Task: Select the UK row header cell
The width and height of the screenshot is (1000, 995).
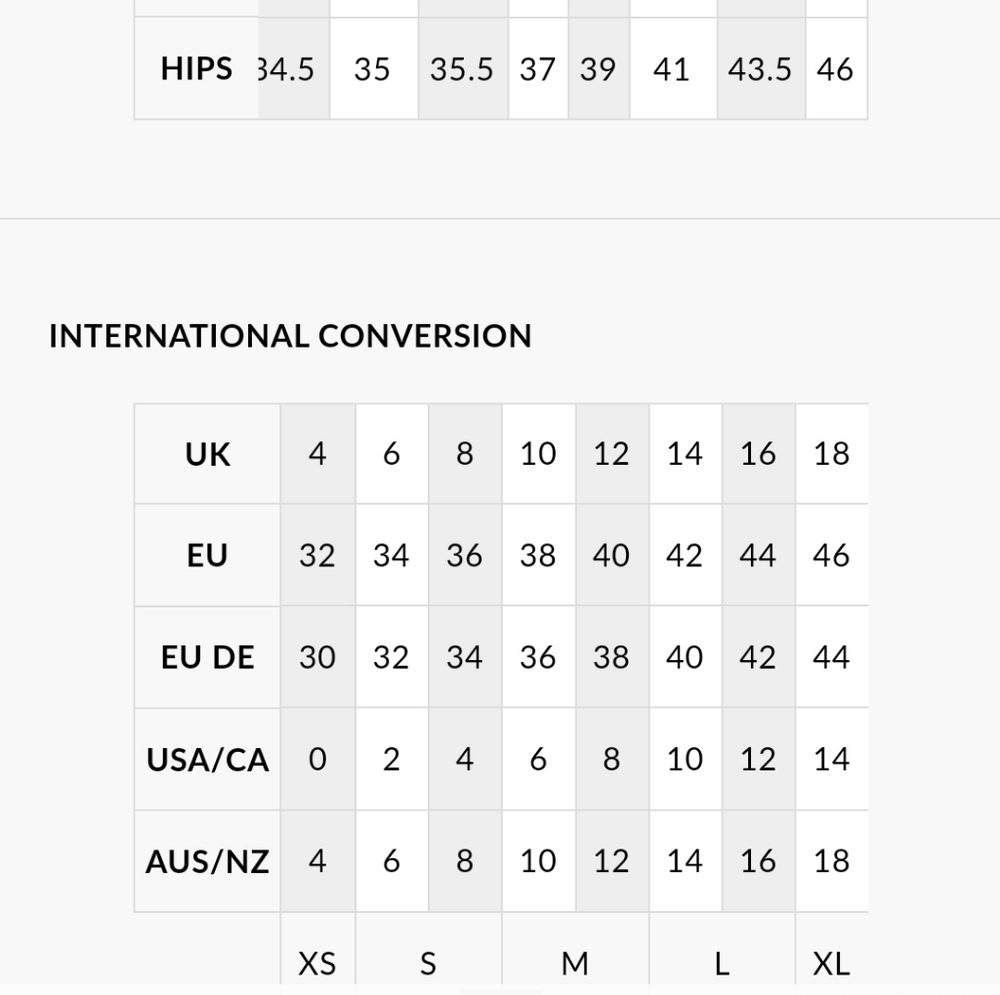Action: pyautogui.click(x=208, y=454)
